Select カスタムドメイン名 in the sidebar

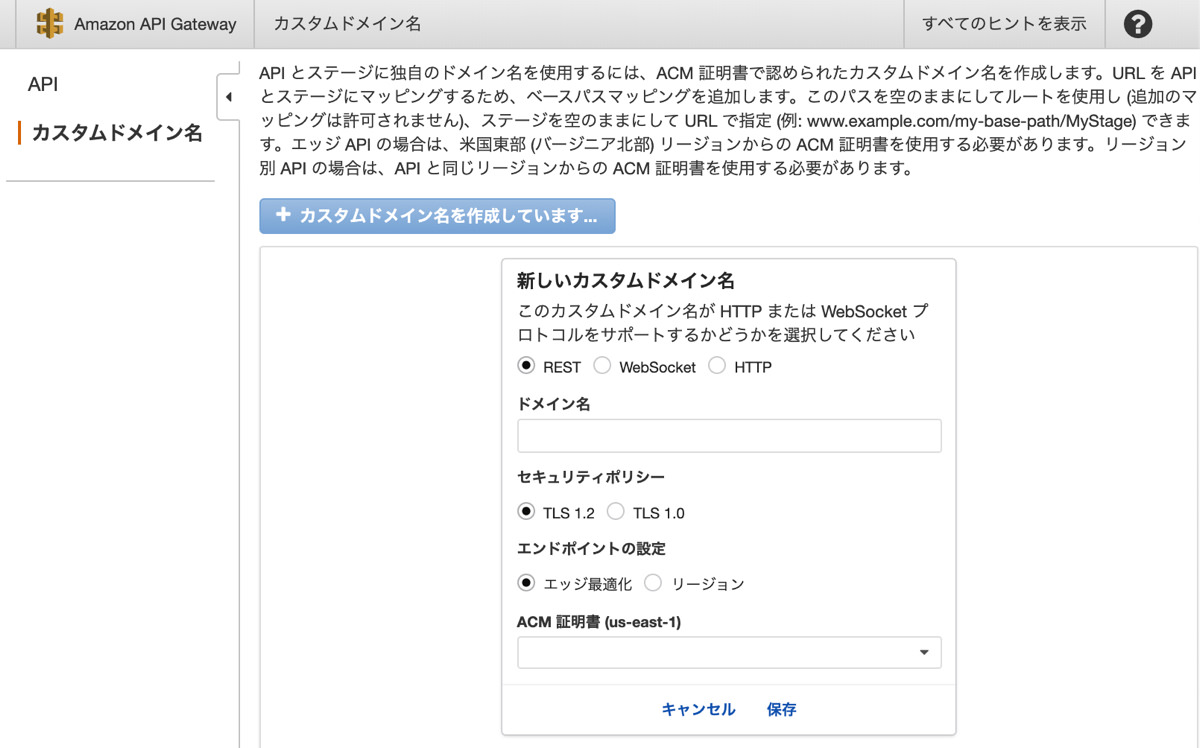point(117,133)
